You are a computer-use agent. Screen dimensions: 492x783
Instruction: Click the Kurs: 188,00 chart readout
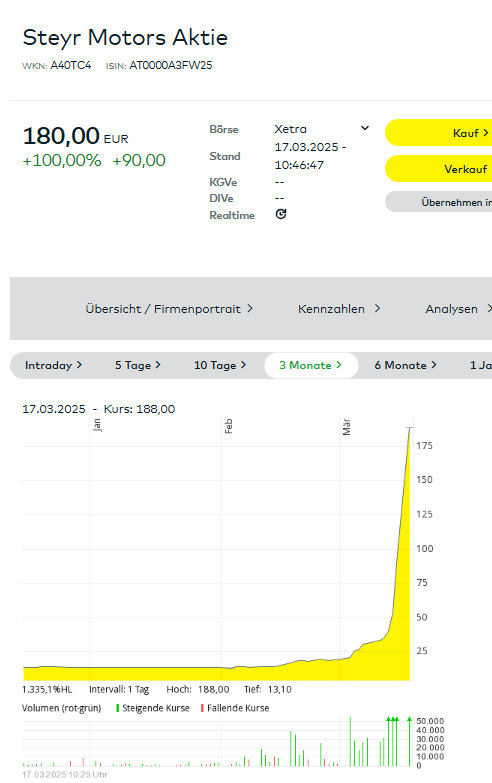point(139,409)
